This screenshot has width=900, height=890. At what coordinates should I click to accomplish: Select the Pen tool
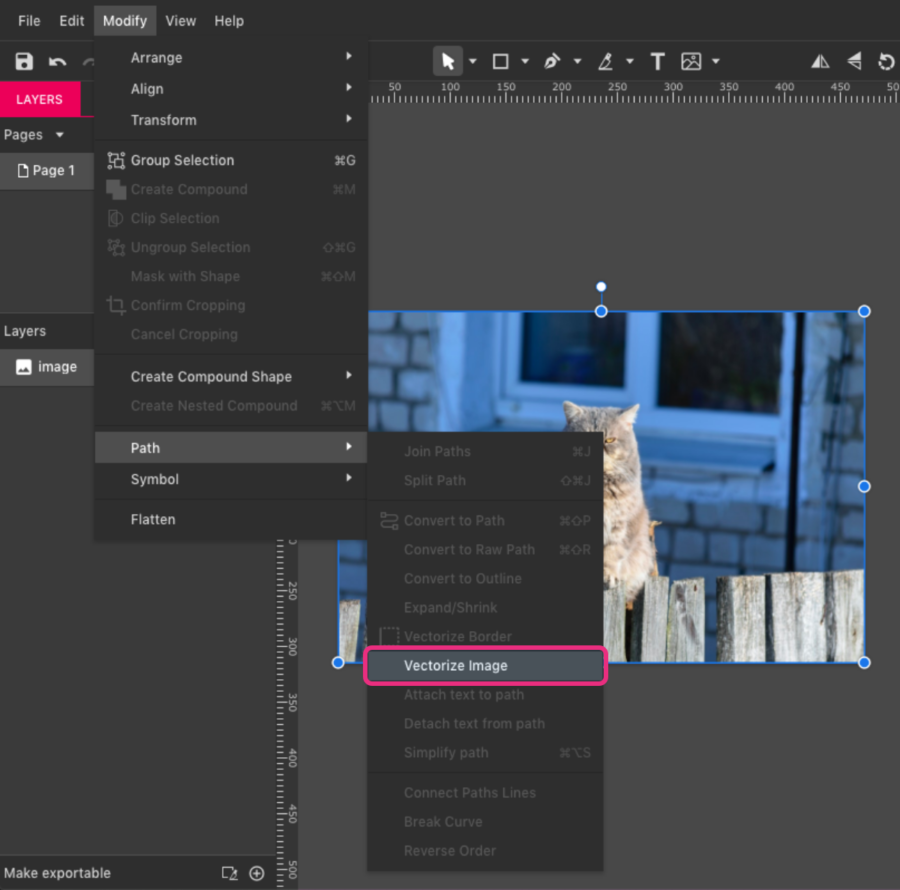tap(551, 60)
